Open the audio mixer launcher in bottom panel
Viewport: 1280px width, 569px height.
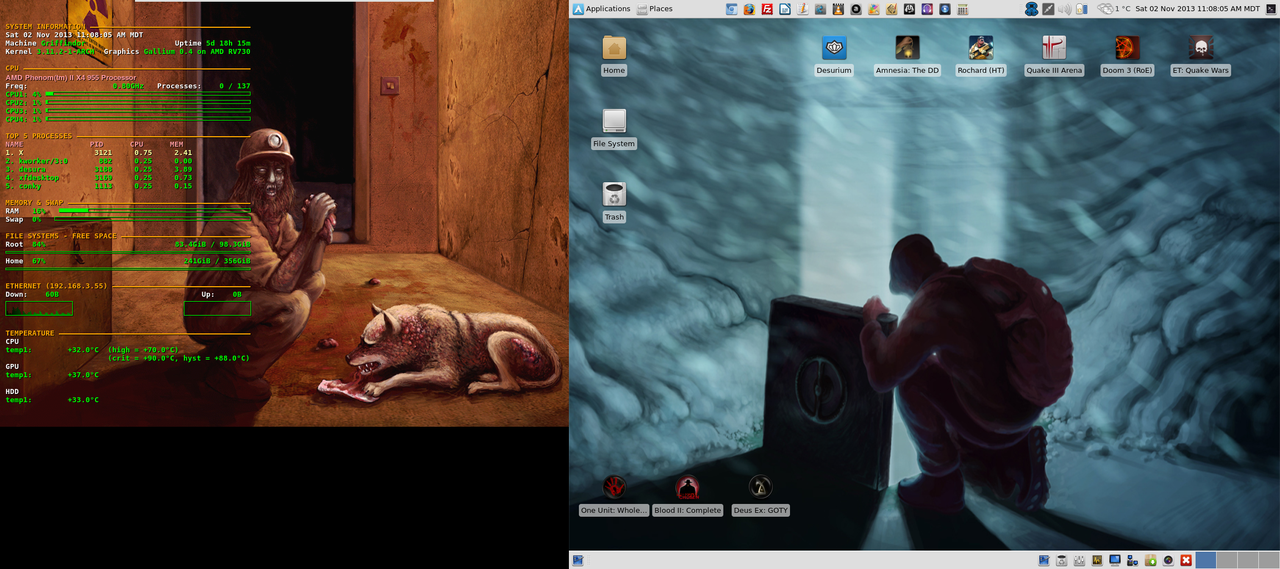pyautogui.click(x=1079, y=560)
